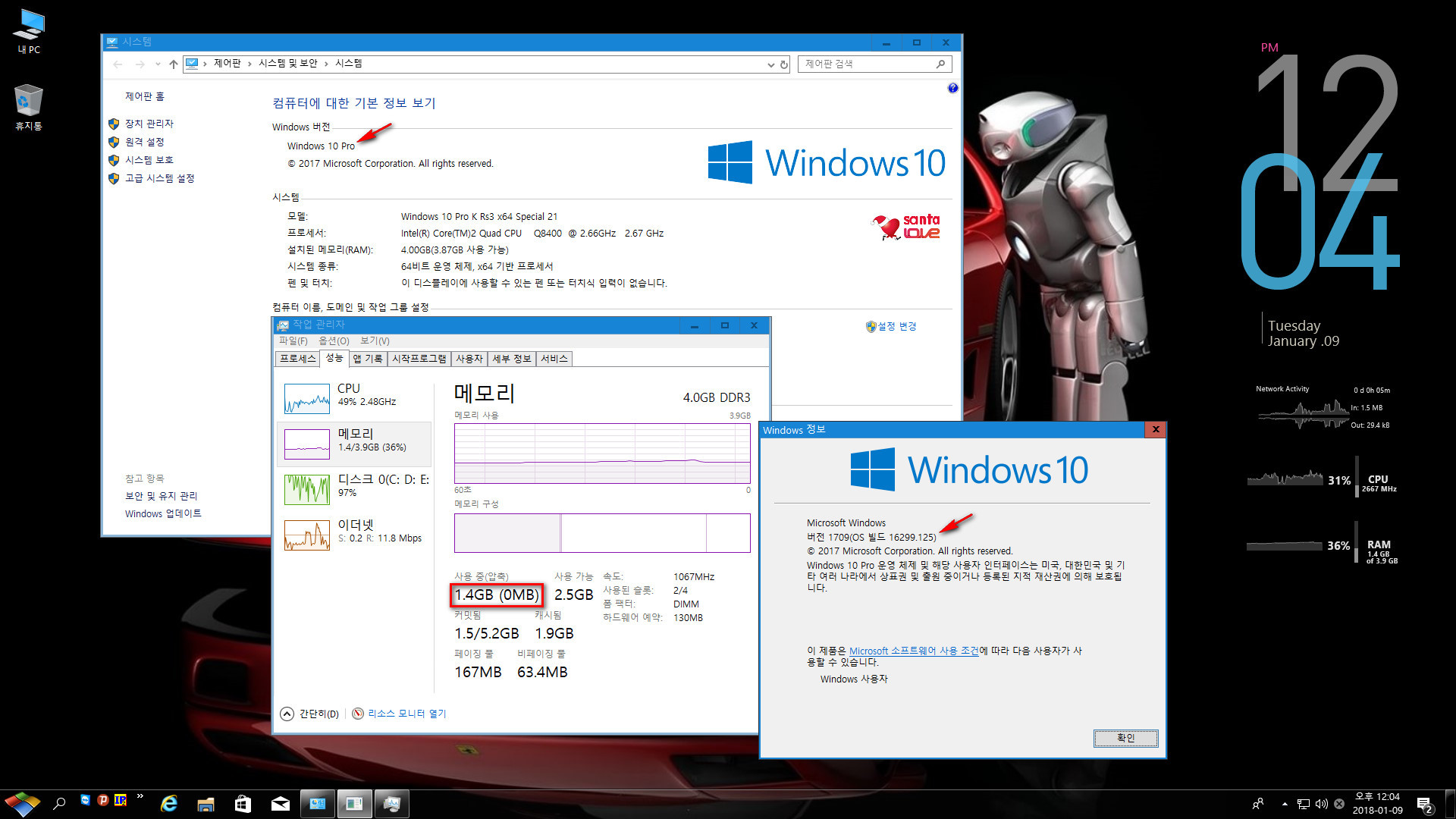Screen dimensions: 1456x819
Task: Launch the IP quick launch icon
Action: (x=121, y=800)
